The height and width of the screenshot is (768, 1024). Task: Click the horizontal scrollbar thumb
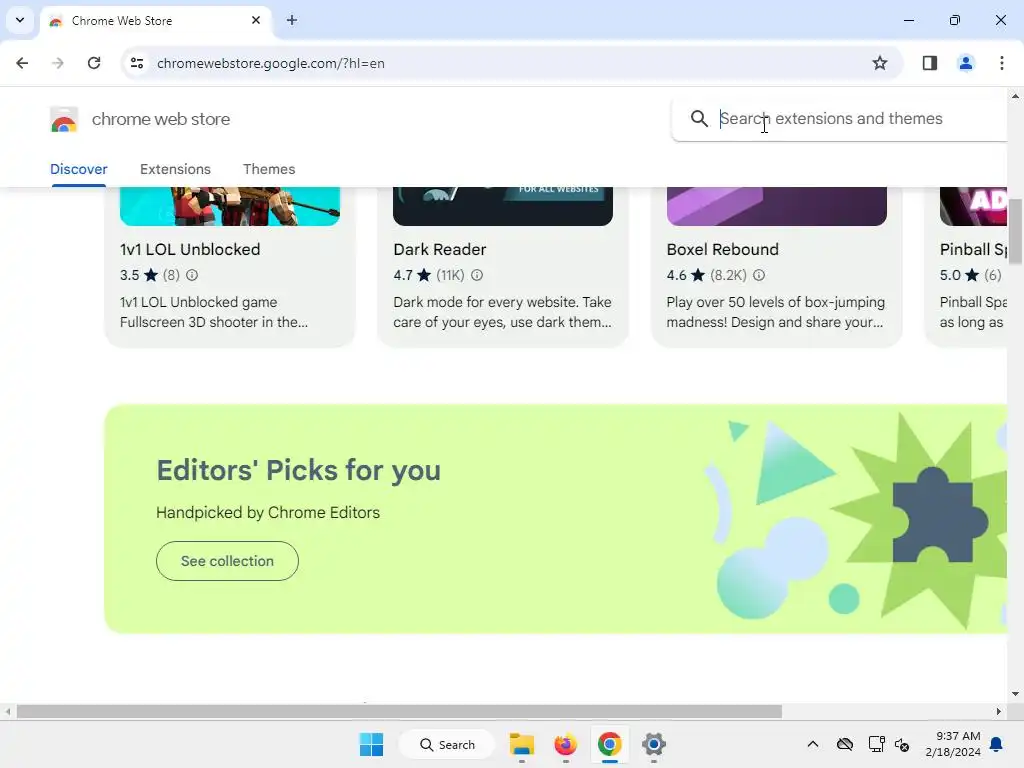(x=399, y=712)
